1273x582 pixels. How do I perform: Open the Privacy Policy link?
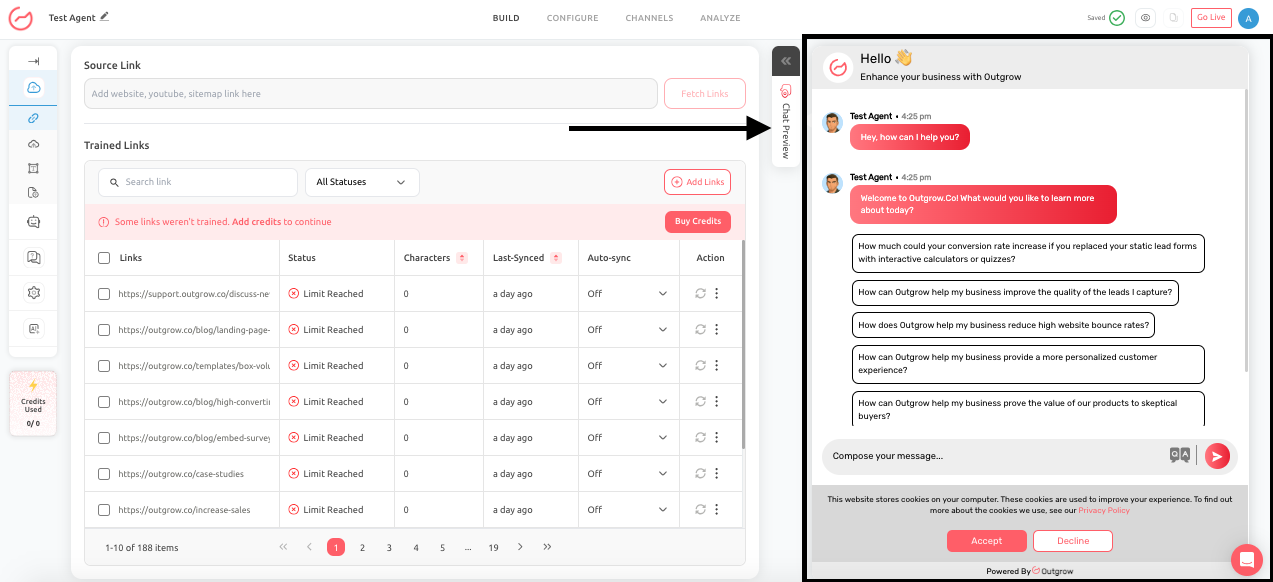point(1104,511)
